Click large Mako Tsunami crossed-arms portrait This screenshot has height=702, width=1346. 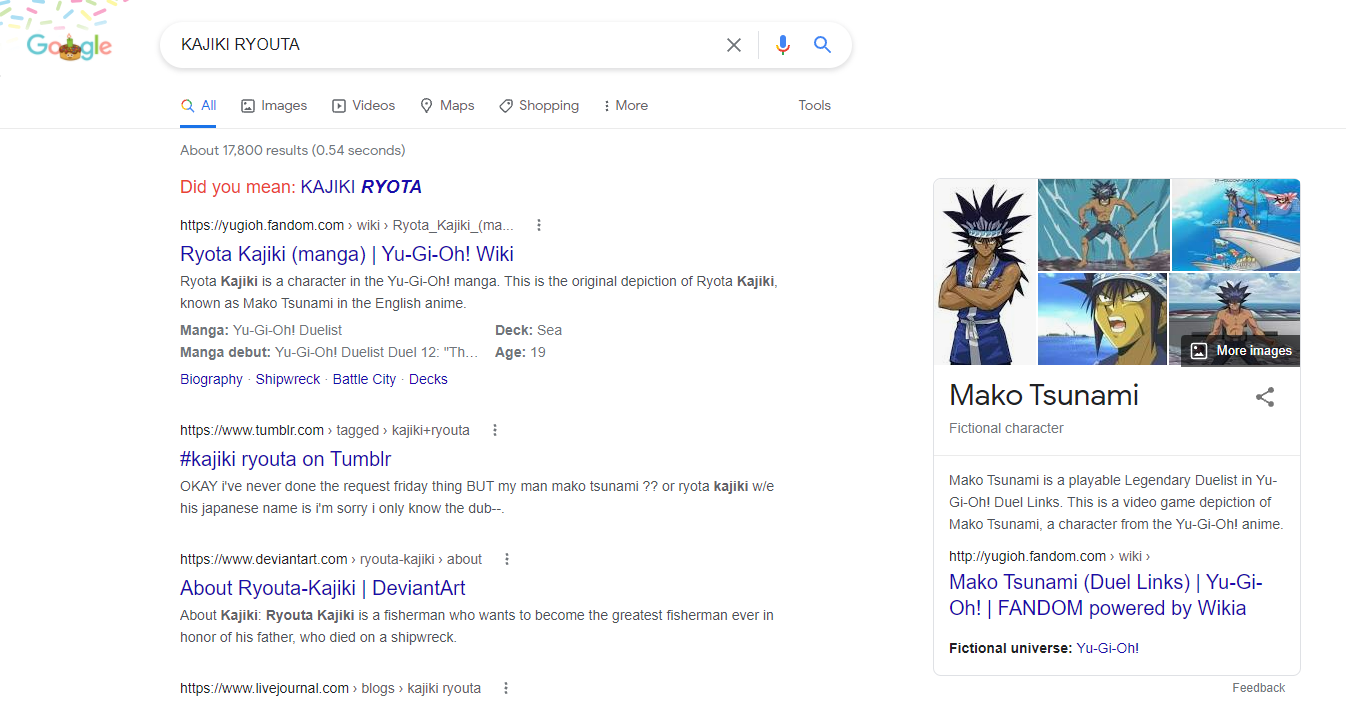985,272
